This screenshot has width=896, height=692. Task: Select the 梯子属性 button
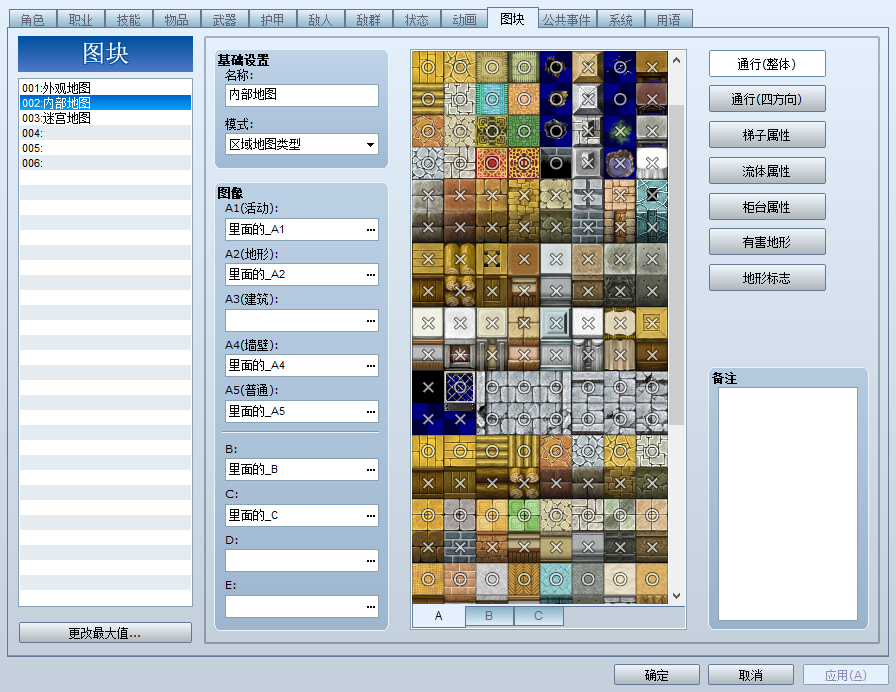(767, 135)
